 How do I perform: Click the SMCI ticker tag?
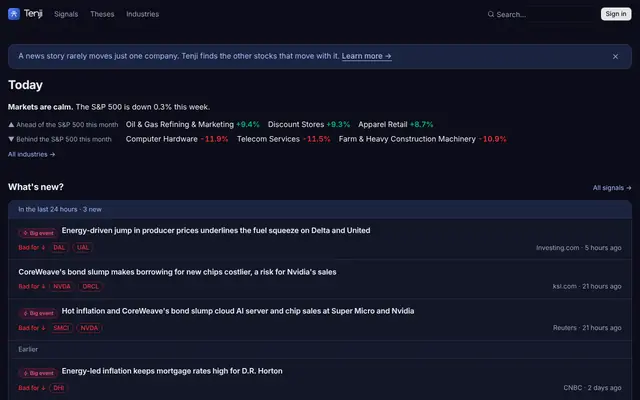pos(61,328)
